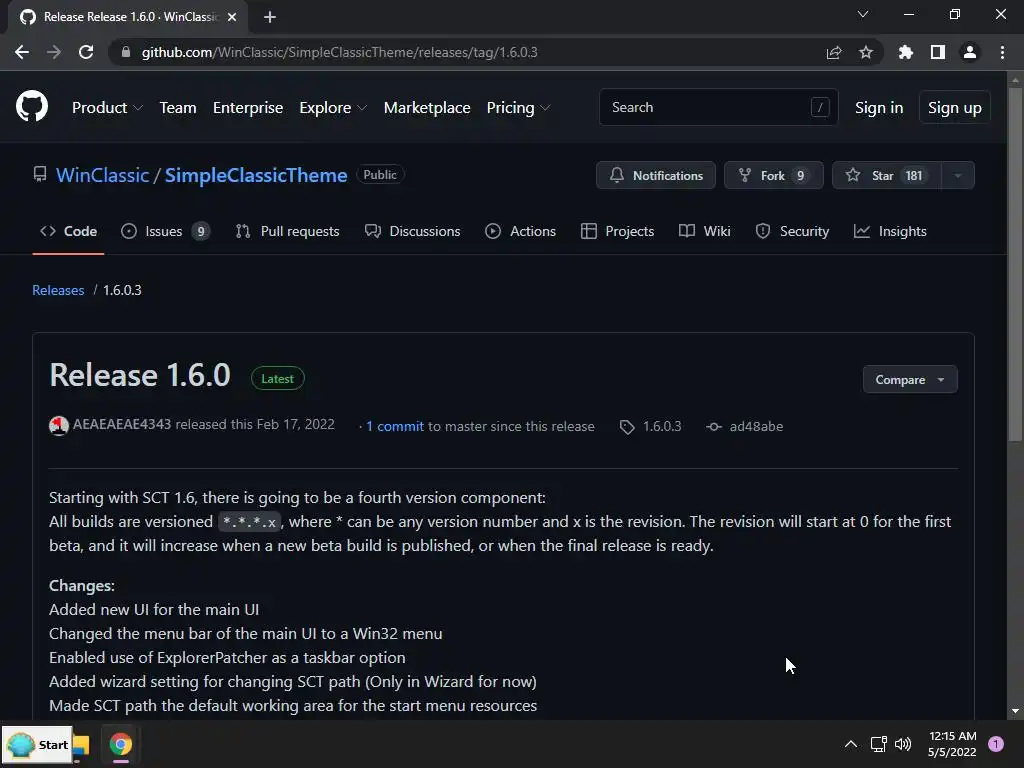The height and width of the screenshot is (768, 1024).
Task: Open the Marketplace page
Action: click(427, 108)
